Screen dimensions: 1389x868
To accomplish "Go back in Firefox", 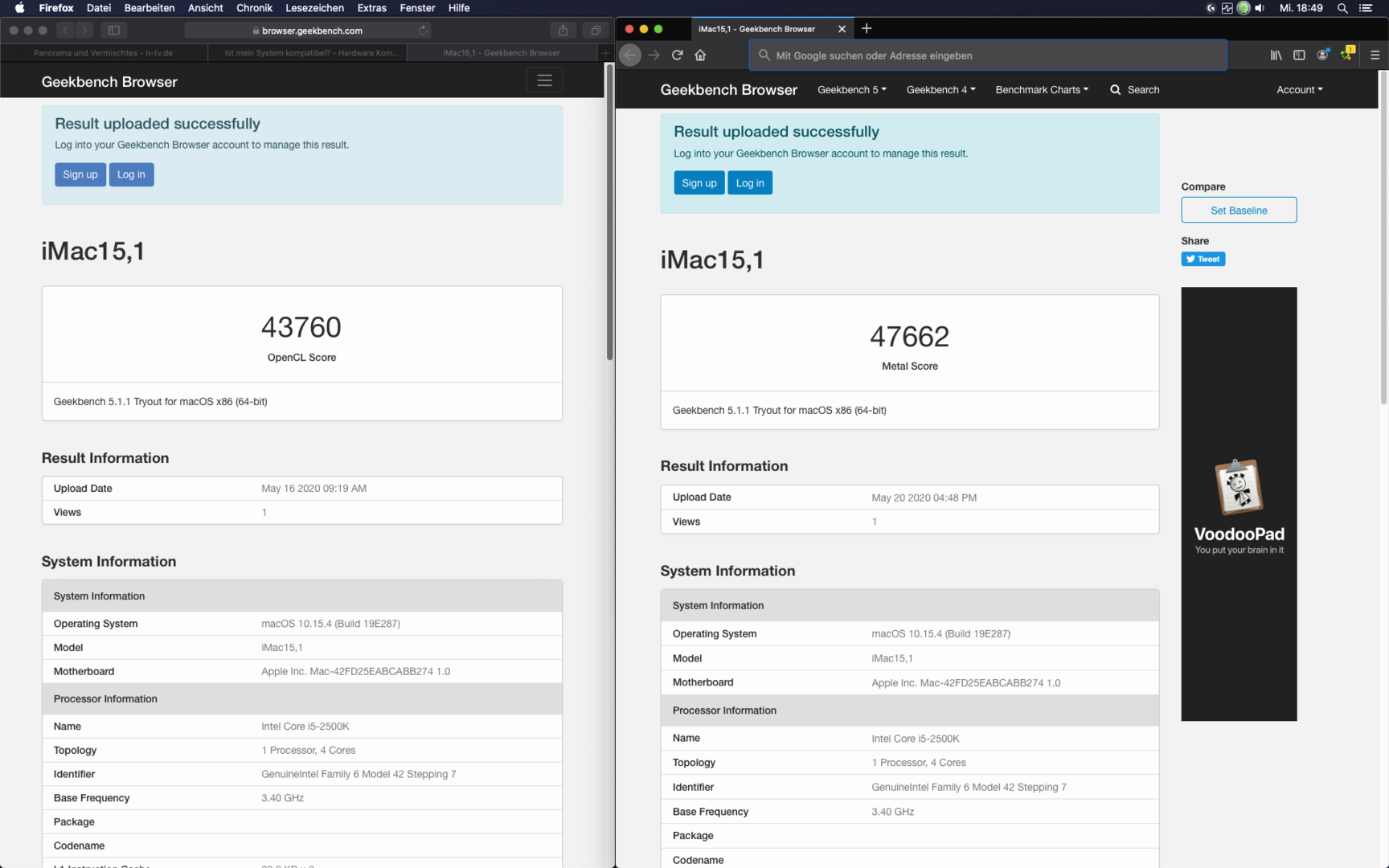I will tap(630, 55).
